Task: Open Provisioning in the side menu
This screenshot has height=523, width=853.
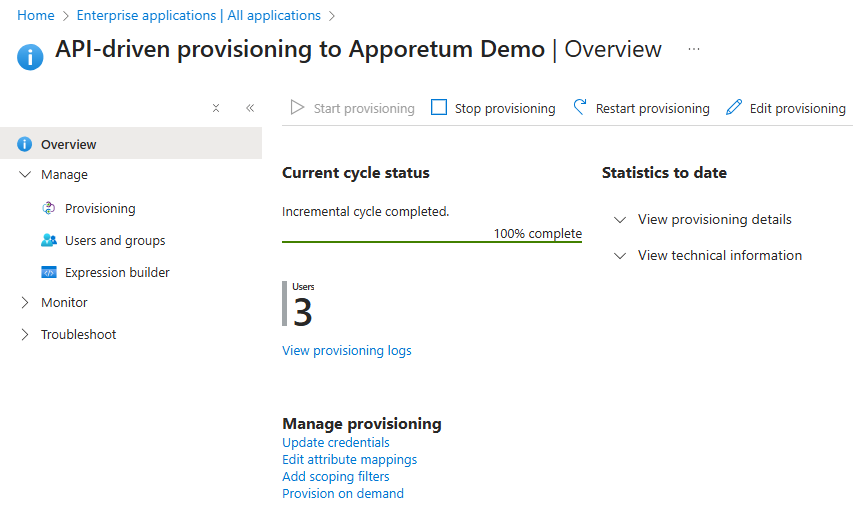Action: click(100, 208)
